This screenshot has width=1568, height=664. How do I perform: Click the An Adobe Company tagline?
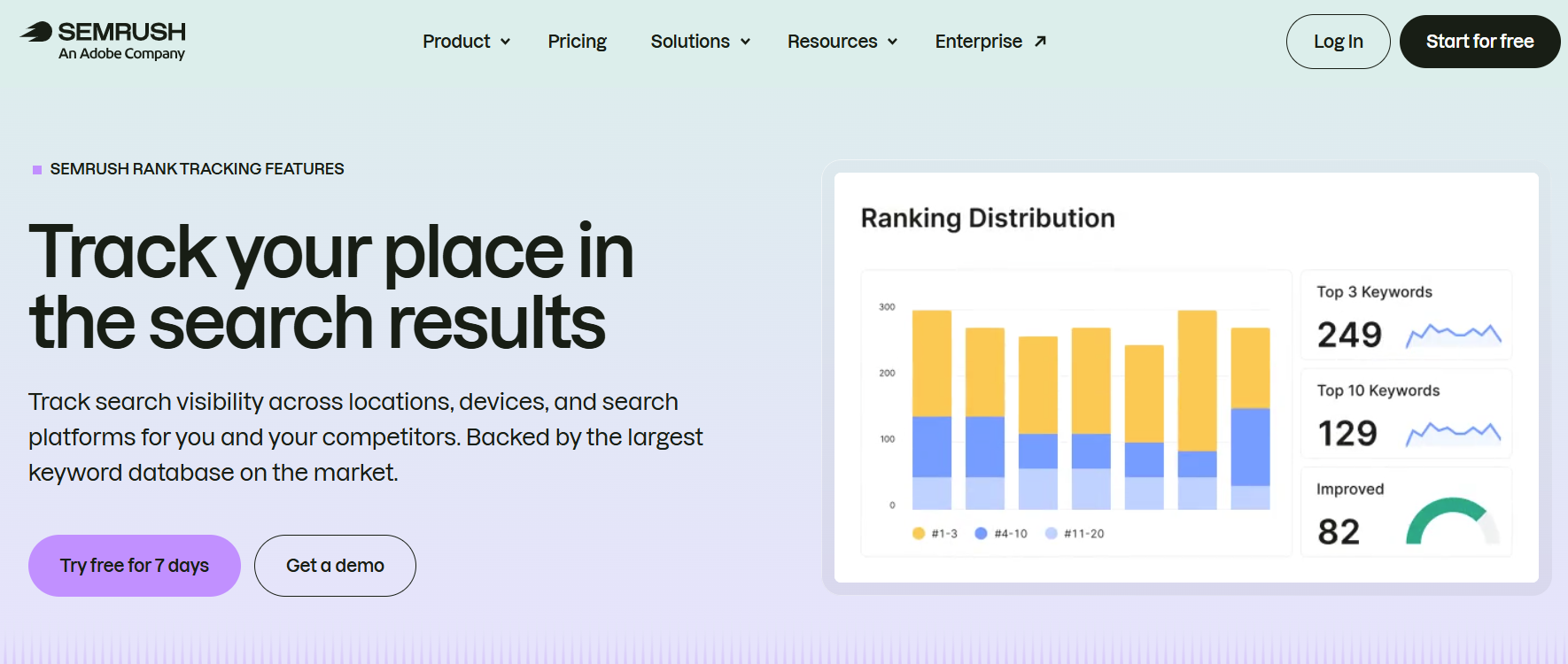pyautogui.click(x=121, y=54)
